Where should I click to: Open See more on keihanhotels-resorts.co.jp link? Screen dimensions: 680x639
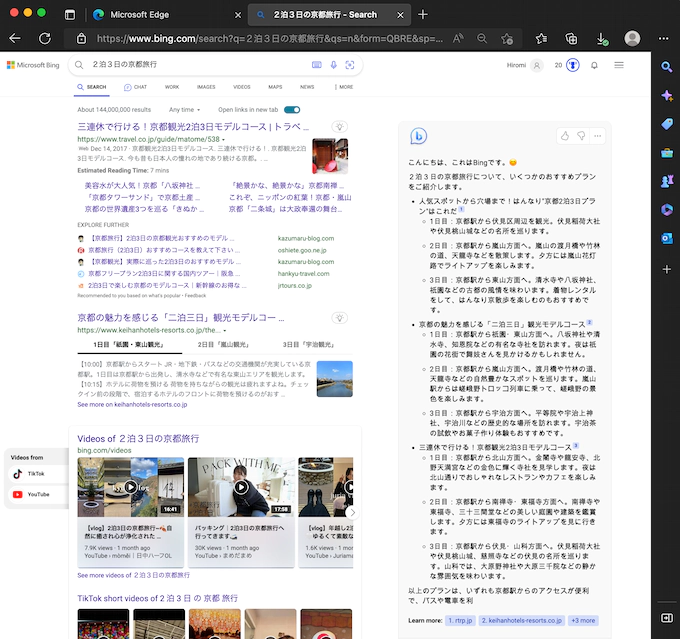132,404
